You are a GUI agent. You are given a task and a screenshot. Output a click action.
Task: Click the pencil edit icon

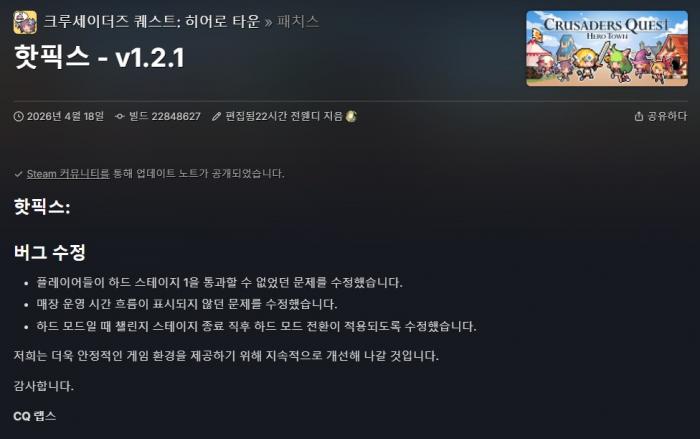(217, 117)
